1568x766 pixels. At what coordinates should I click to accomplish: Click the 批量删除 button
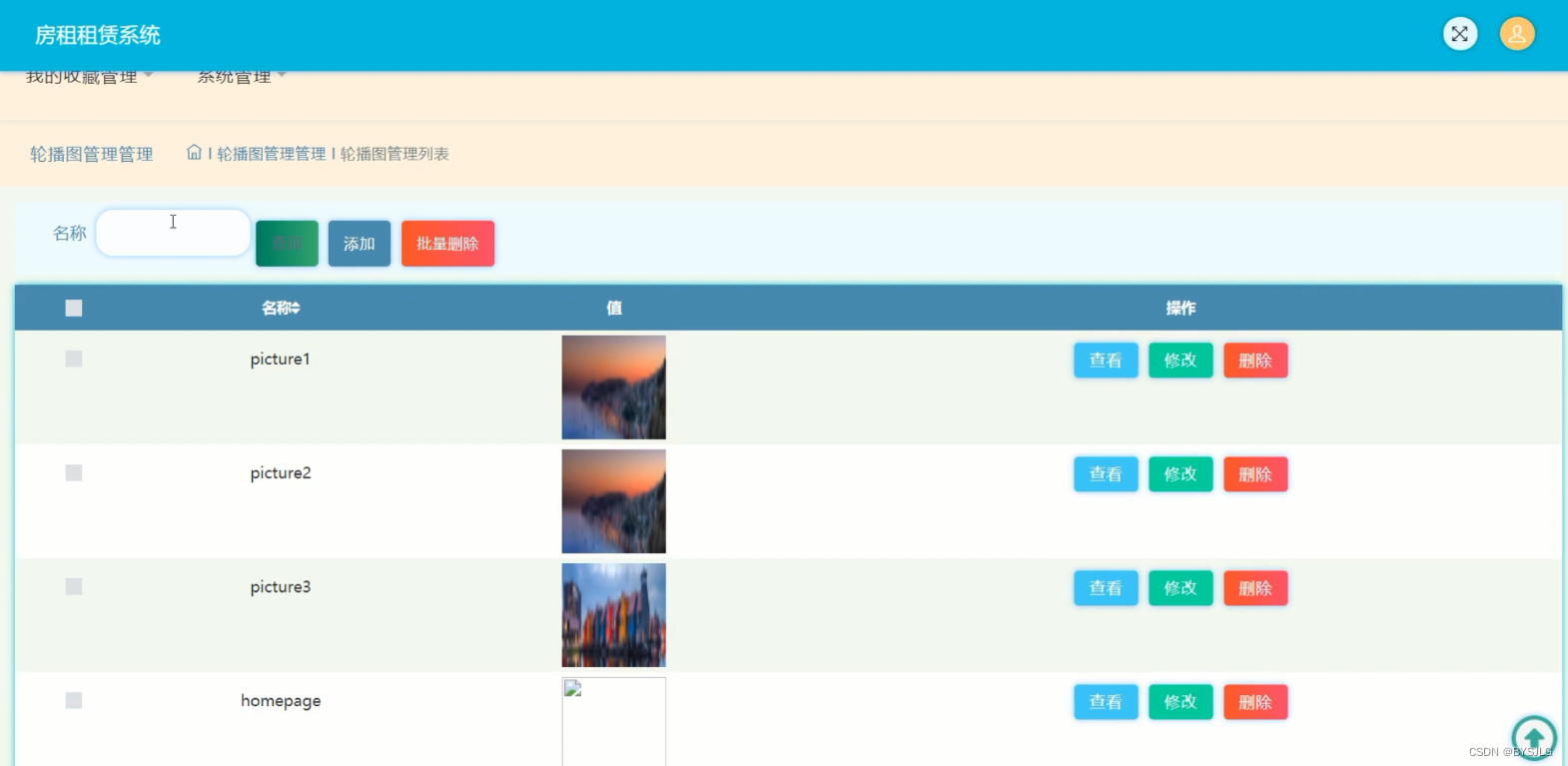click(447, 244)
